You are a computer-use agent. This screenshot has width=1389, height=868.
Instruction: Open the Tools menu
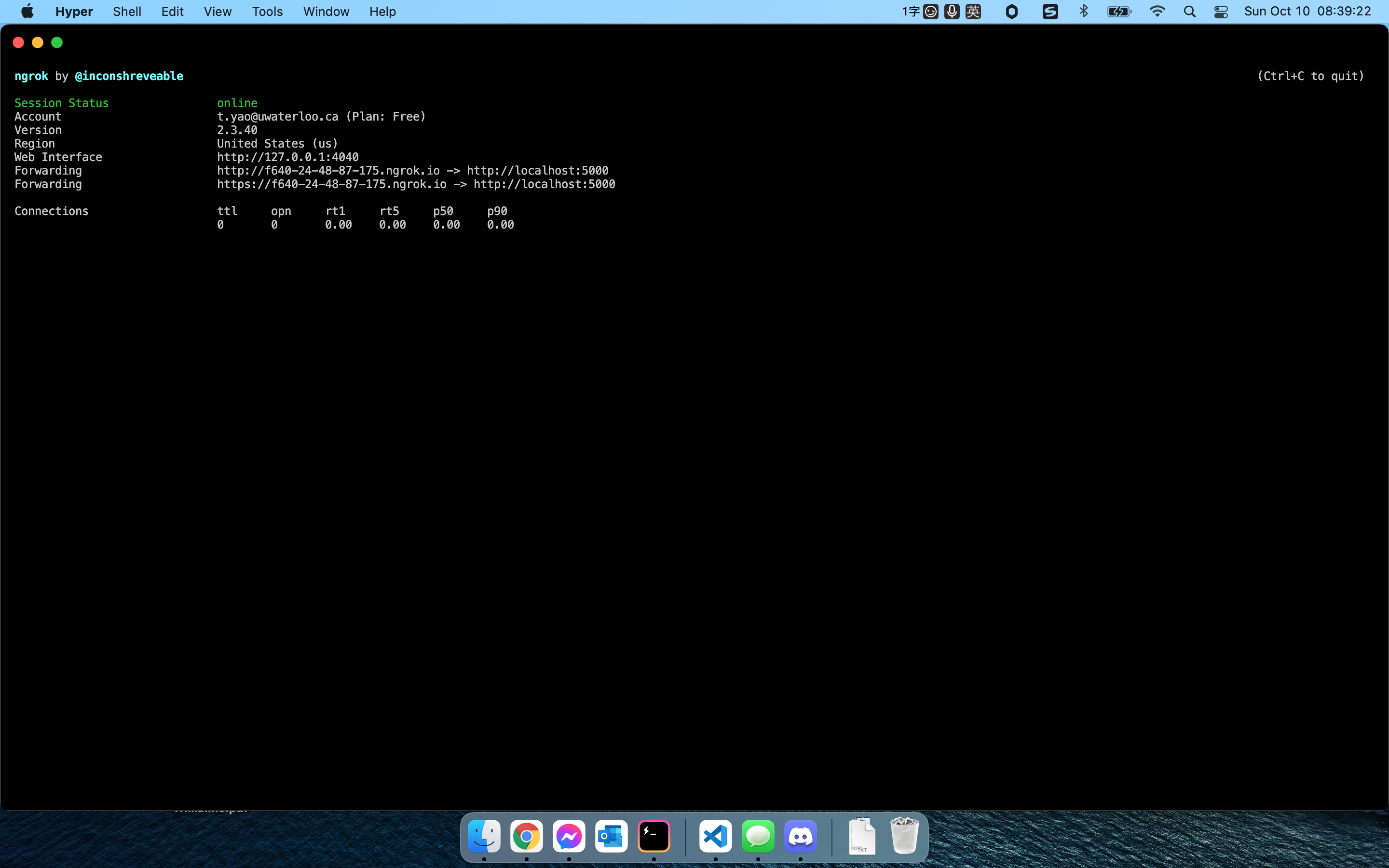pos(267,12)
